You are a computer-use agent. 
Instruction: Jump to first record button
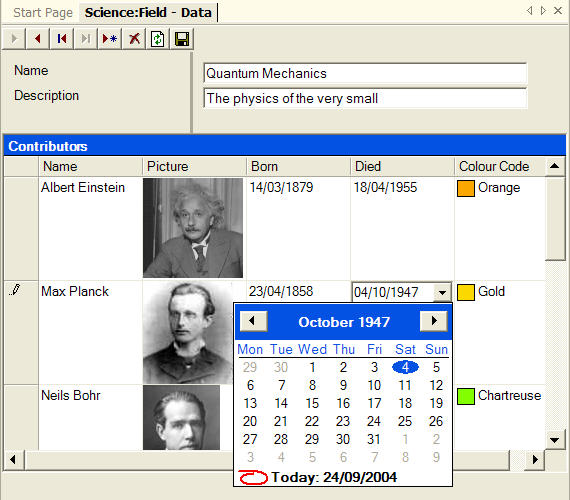[x=61, y=39]
